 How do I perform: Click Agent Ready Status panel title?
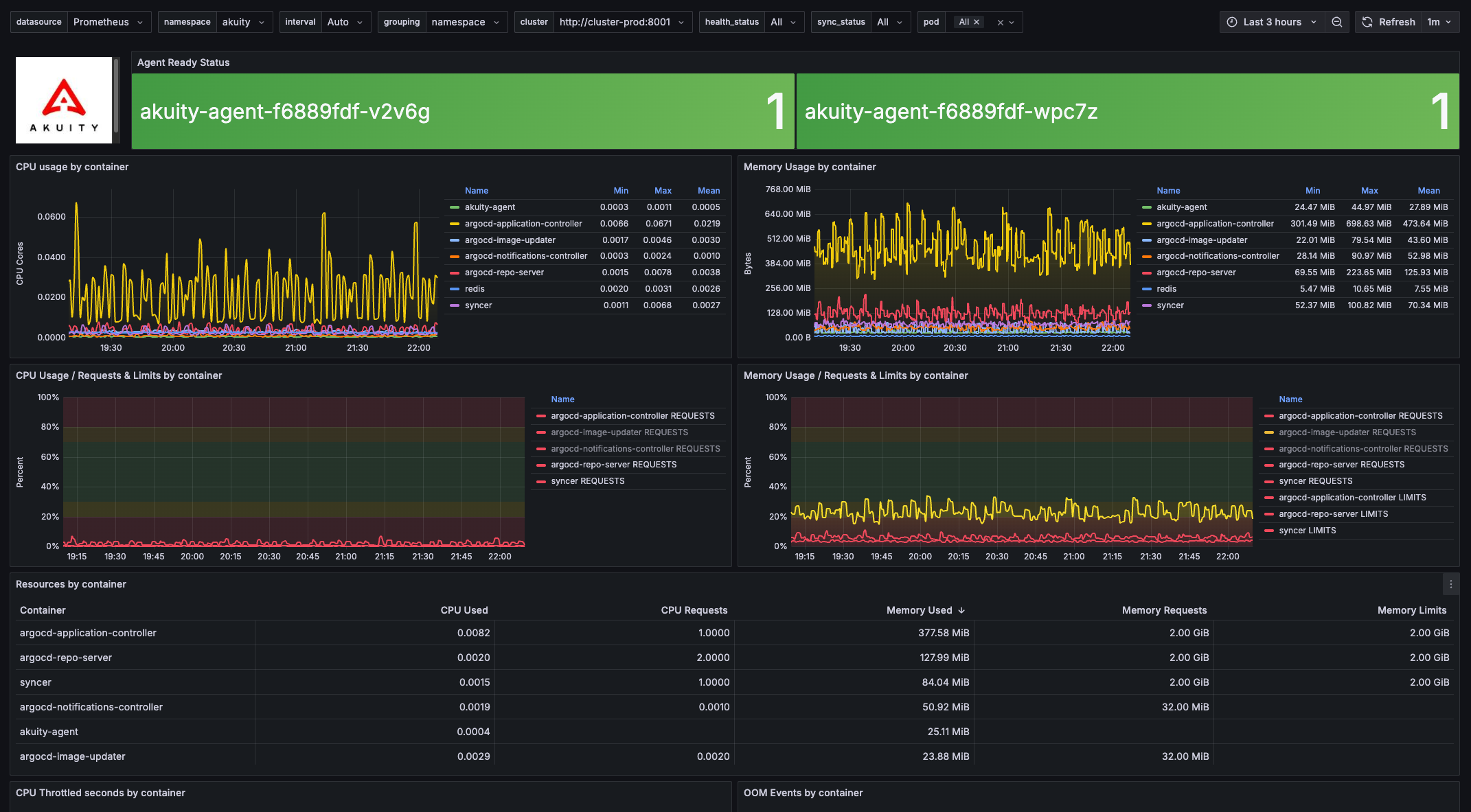pyautogui.click(x=183, y=62)
